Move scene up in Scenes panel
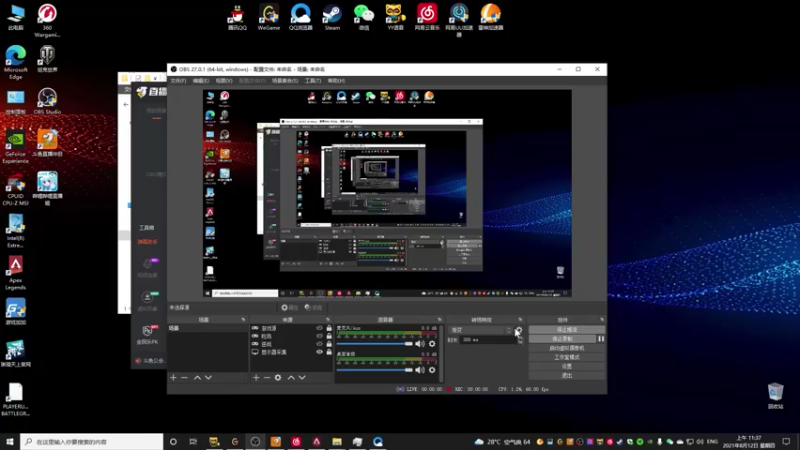This screenshot has height=450, width=800. (x=197, y=378)
